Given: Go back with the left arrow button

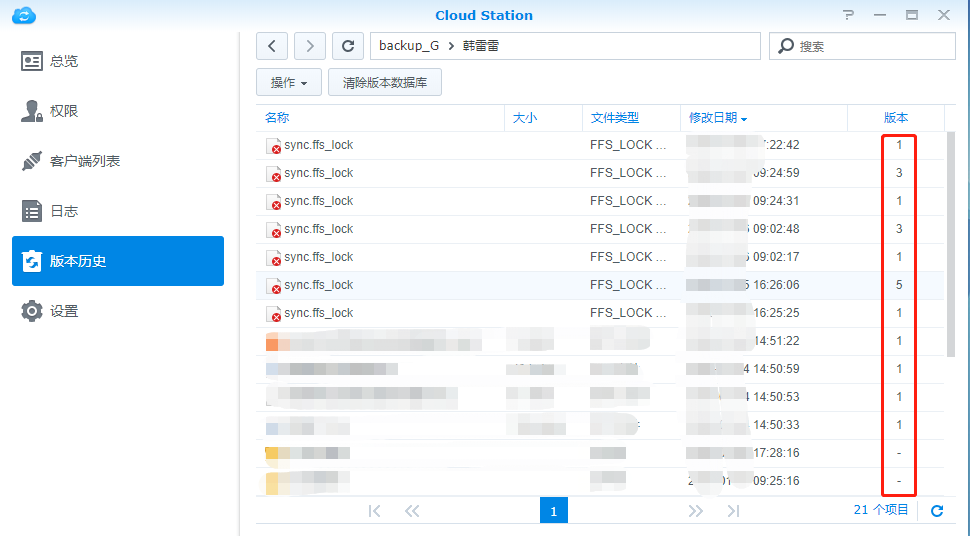Looking at the screenshot, I should tap(272, 46).
